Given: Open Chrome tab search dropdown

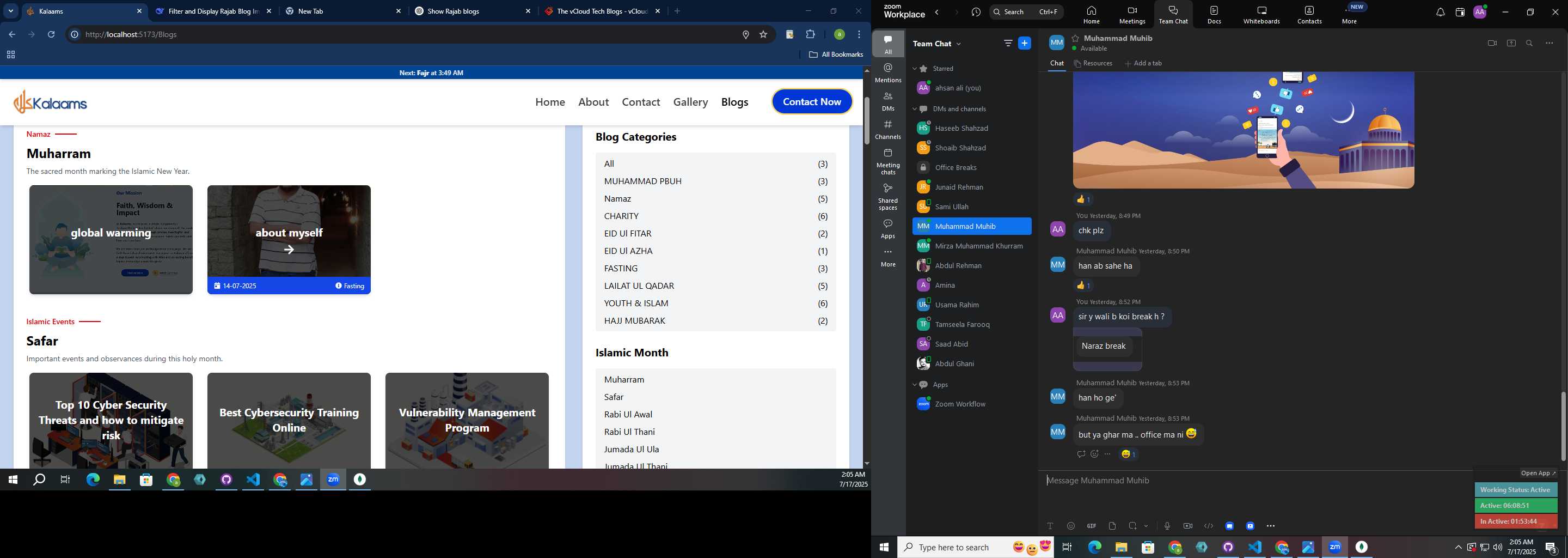Looking at the screenshot, I should tap(10, 11).
